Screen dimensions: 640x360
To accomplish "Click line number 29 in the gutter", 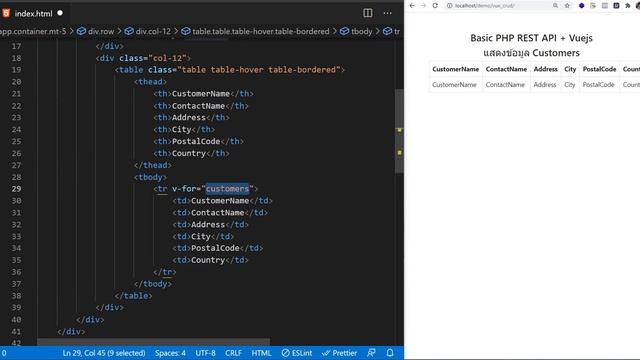I will (x=16, y=189).
